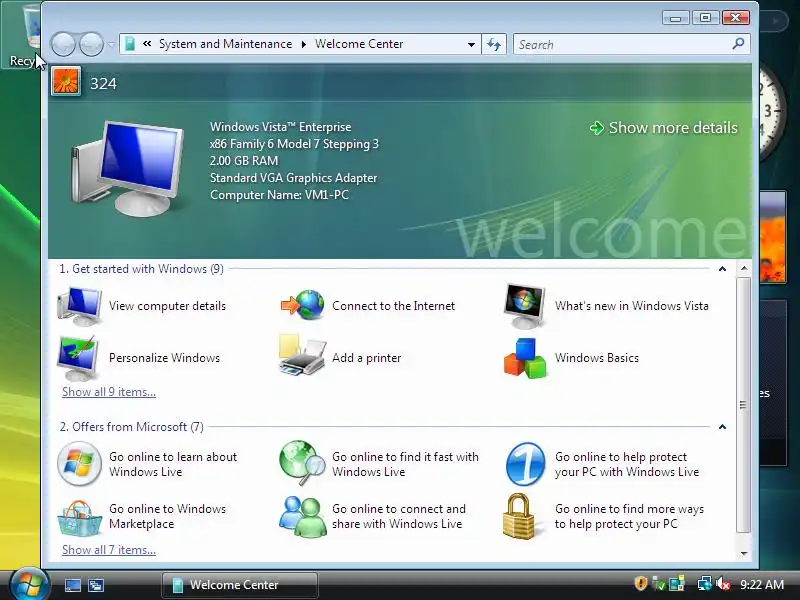Click the Add a printer label
The width and height of the screenshot is (800, 600).
366,358
